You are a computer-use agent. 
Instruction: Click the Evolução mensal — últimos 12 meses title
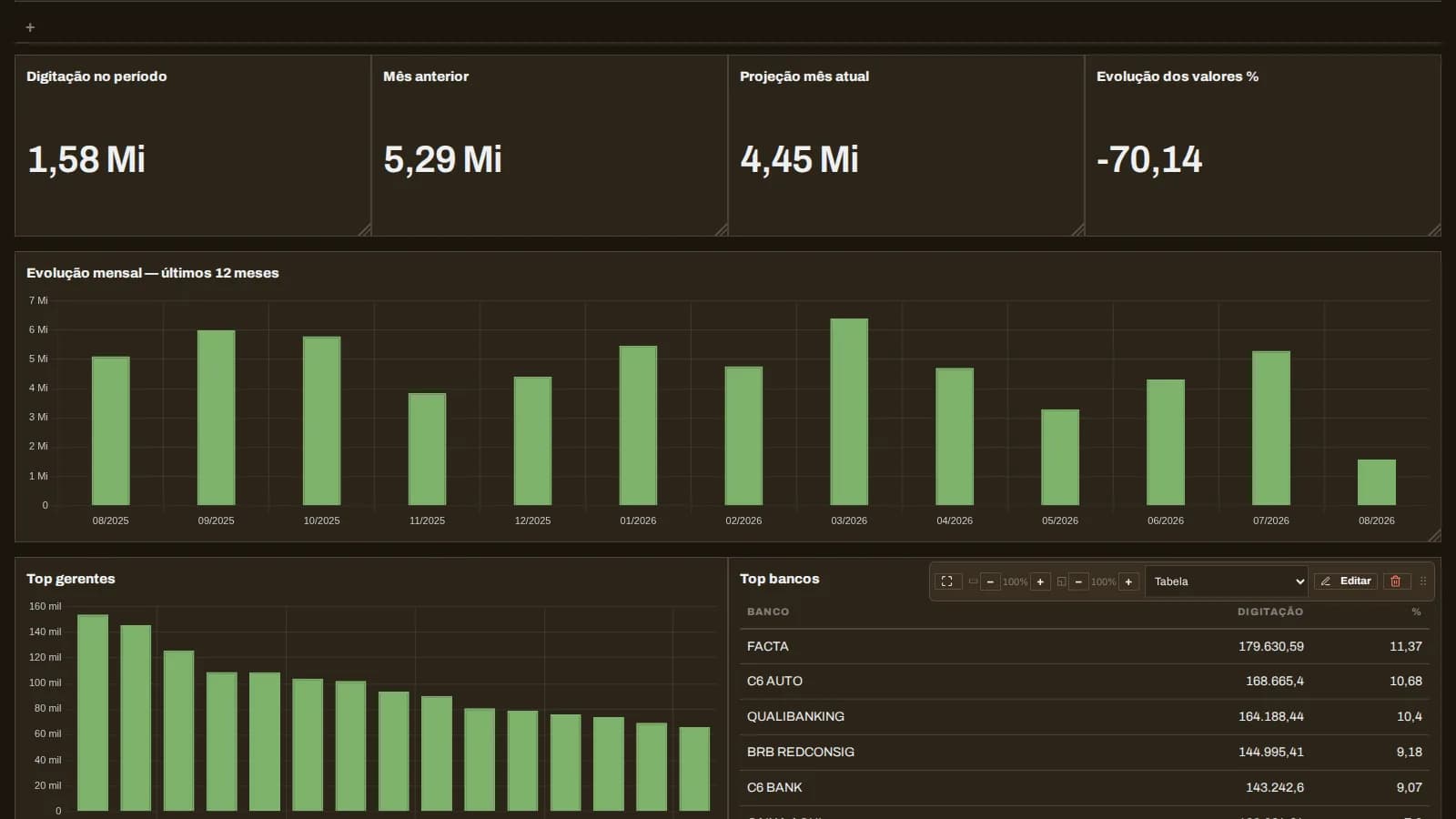tap(153, 273)
